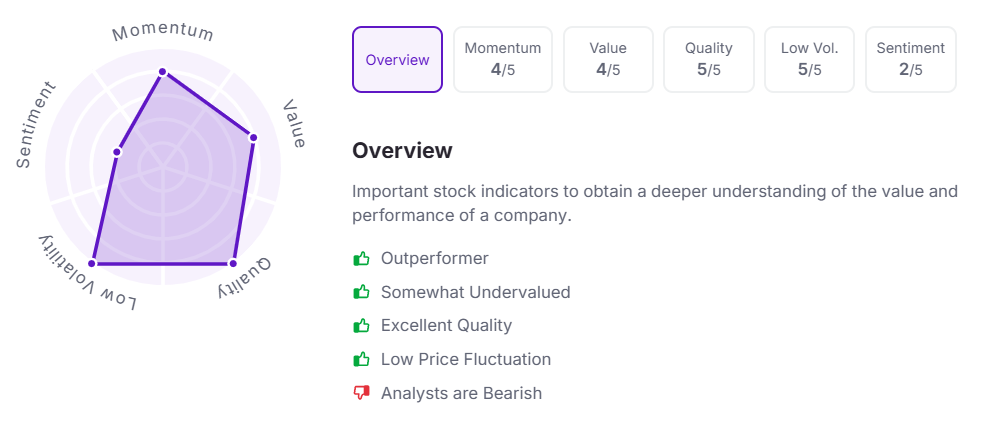Click thumbs-up icon beside Excellent Quality
This screenshot has width=982, height=421.
point(362,326)
